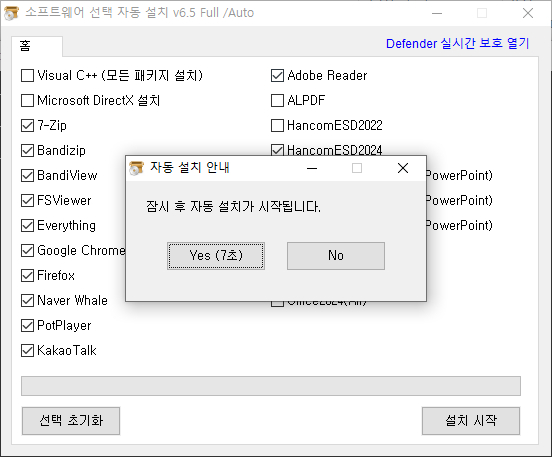The image size is (552, 457).
Task: Uncheck the Bandizip checkbox
Action: [27, 150]
